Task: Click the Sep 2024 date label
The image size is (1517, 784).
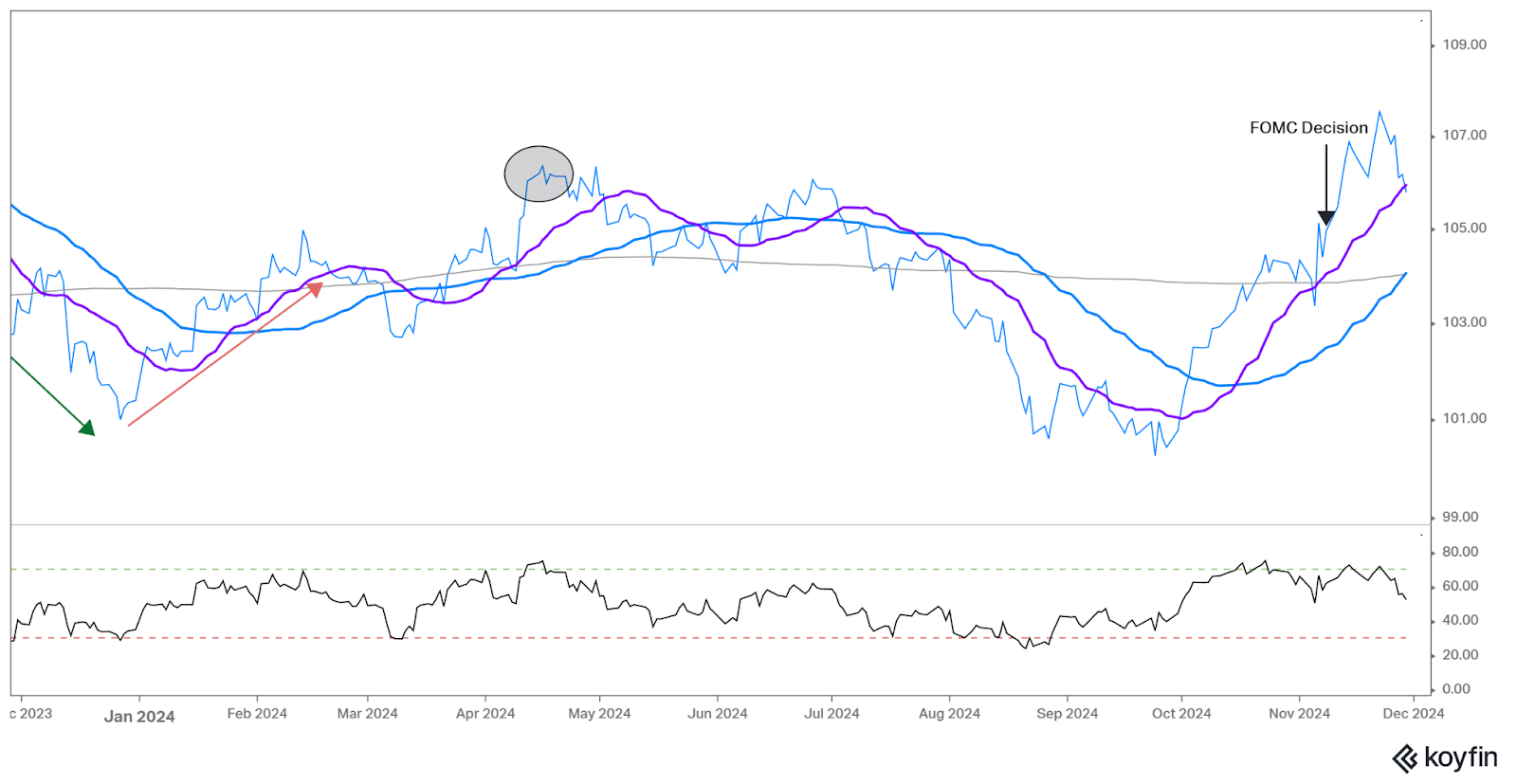Action: coord(1067,714)
